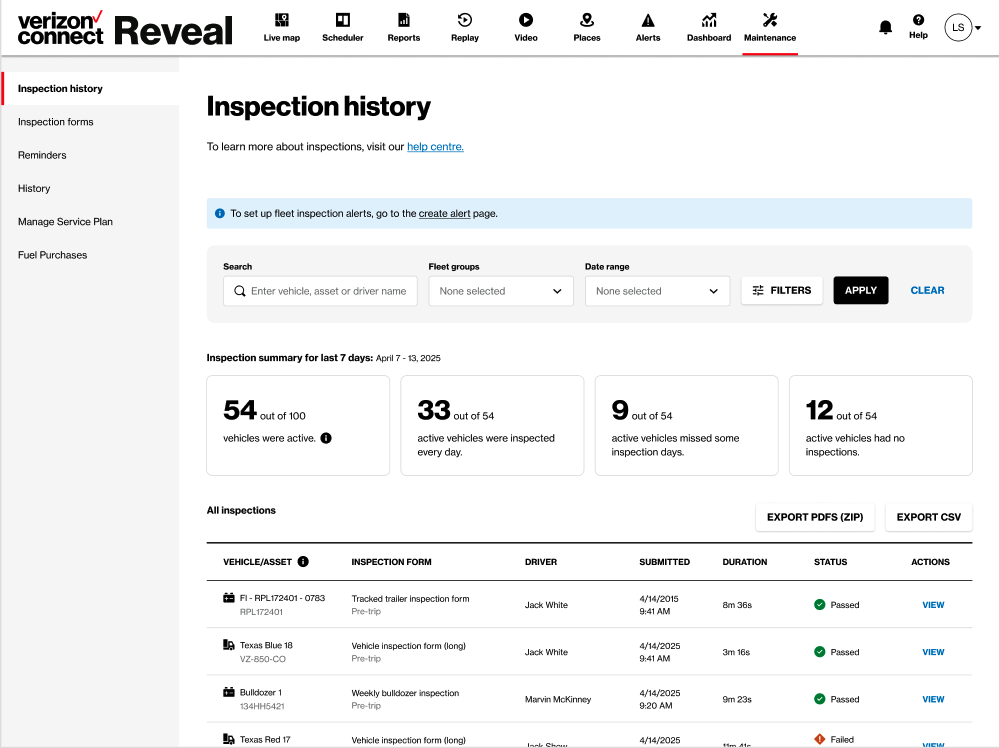Screen dimensions: 999x748
Task: Click the FILTERS button
Action: click(x=782, y=291)
